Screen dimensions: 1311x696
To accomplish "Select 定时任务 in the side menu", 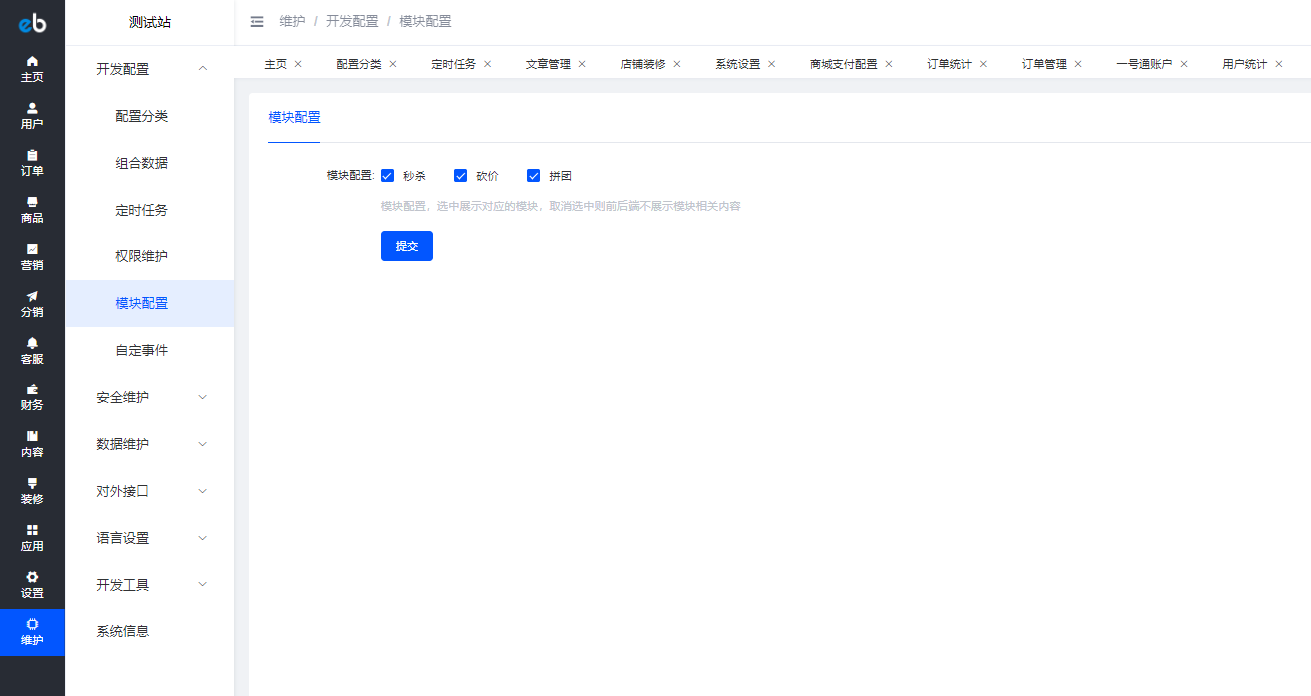I will [x=141, y=210].
